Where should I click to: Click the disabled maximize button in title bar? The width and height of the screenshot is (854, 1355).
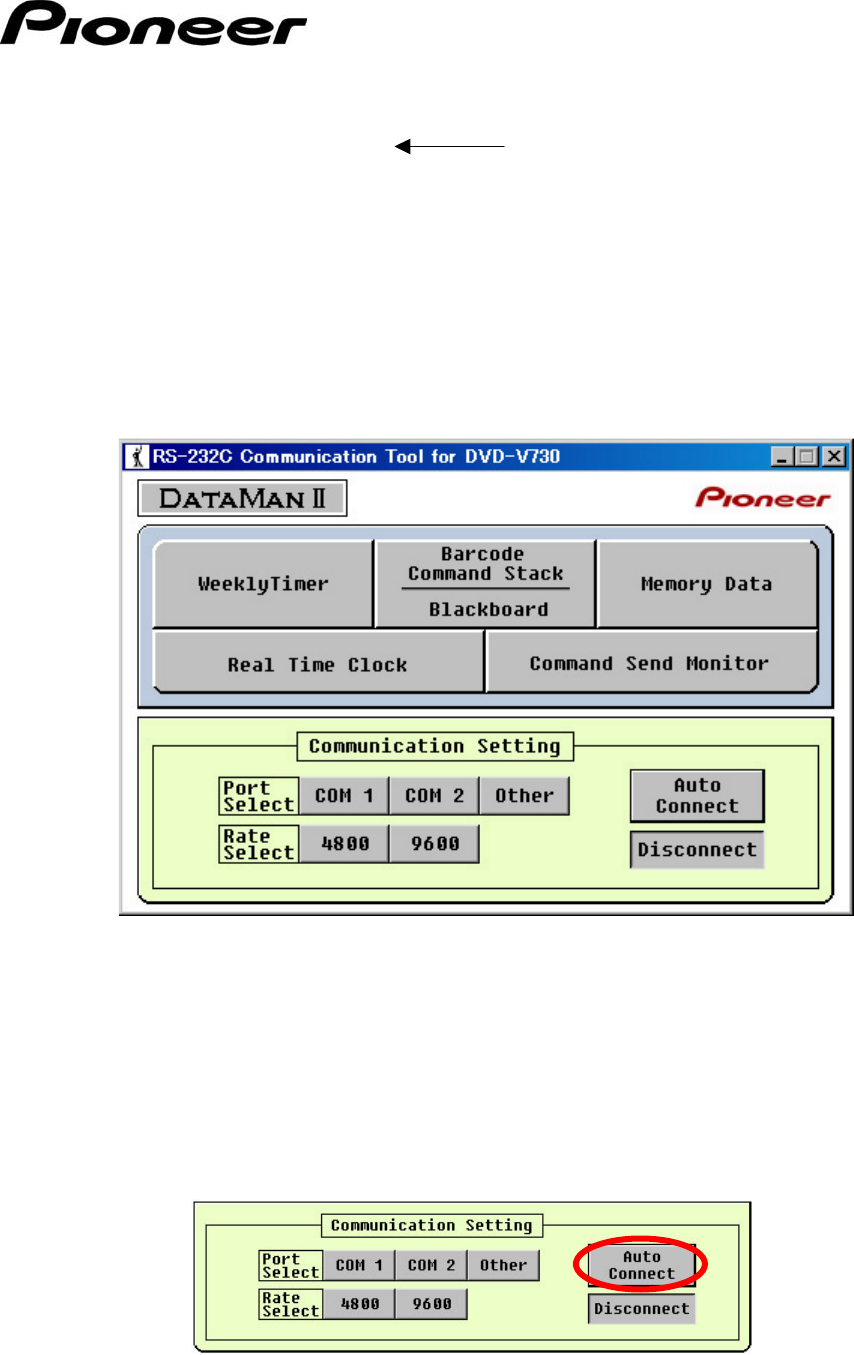pos(806,457)
